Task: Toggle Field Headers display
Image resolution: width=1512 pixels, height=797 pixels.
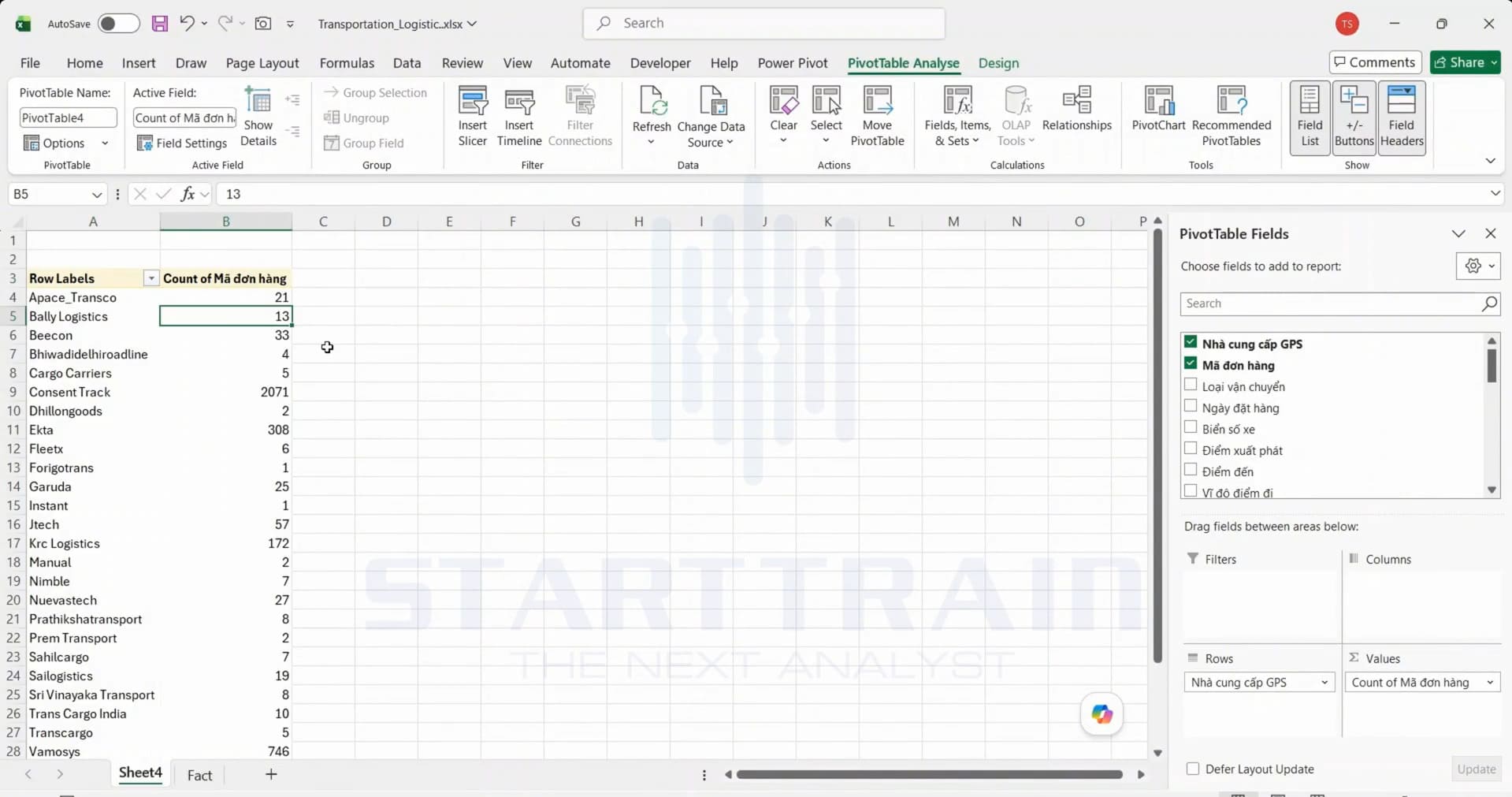Action: coord(1402,117)
